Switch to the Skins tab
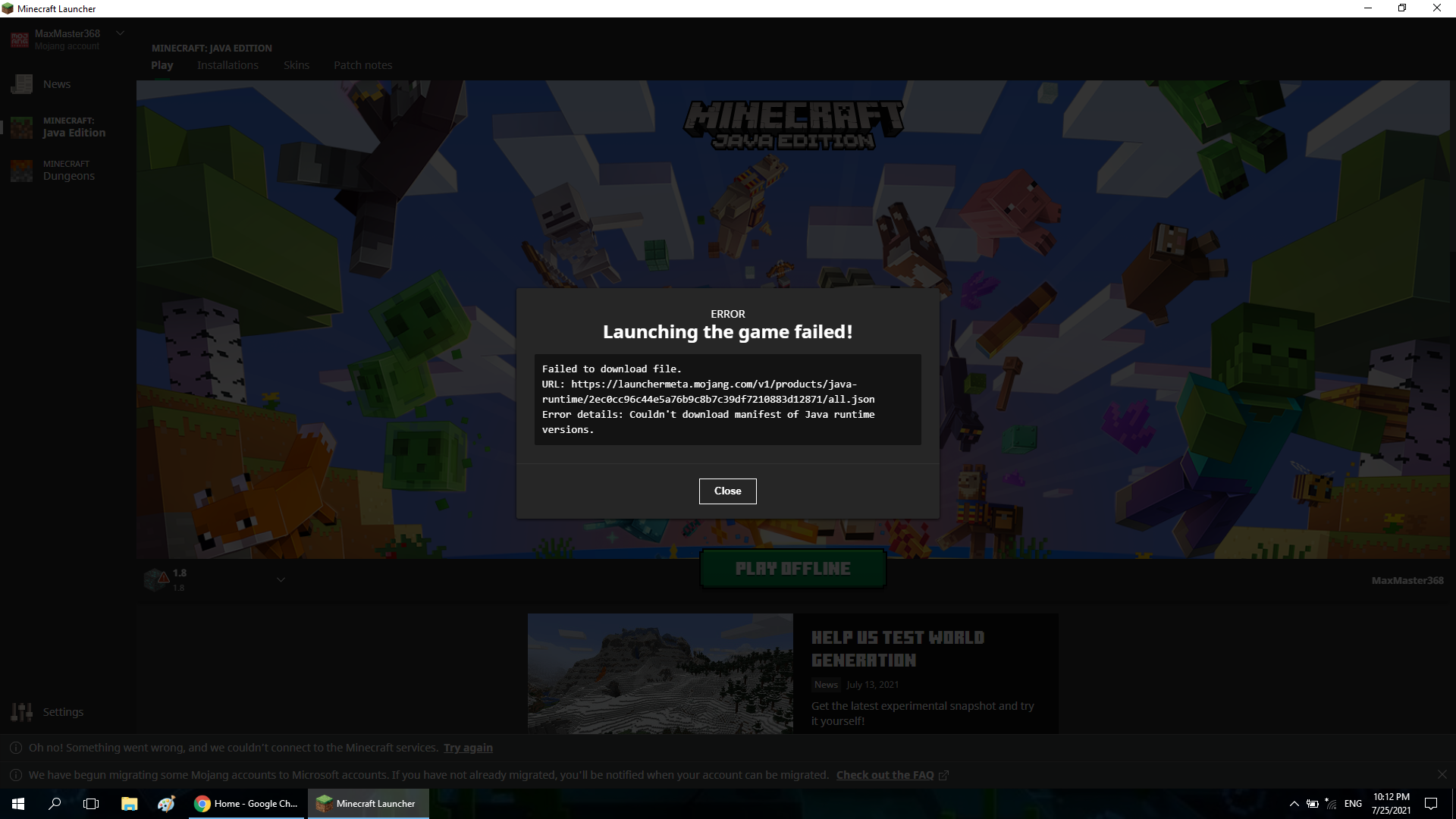This screenshot has width=1456, height=819. pyautogui.click(x=296, y=65)
